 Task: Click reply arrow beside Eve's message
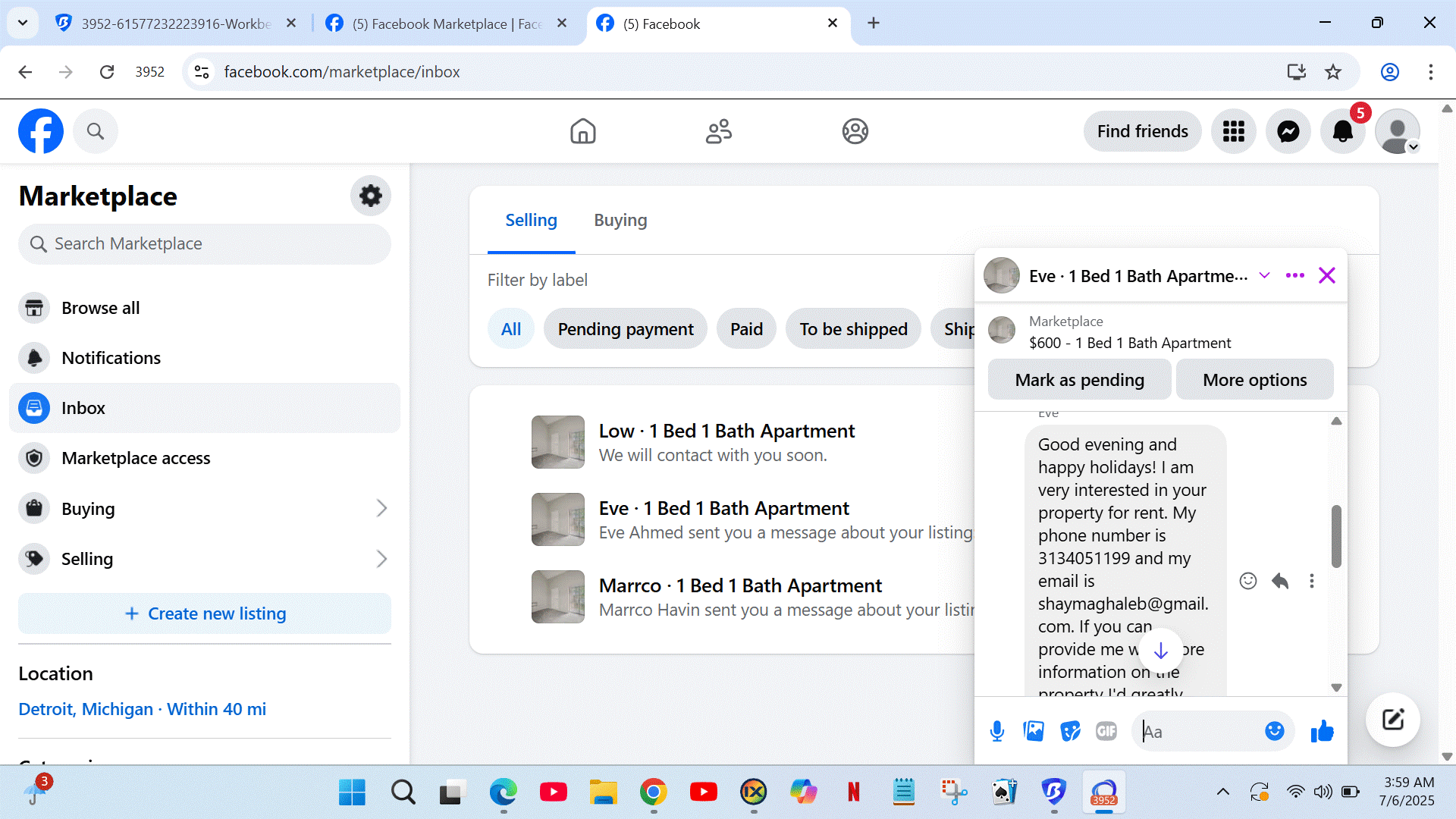click(1280, 581)
